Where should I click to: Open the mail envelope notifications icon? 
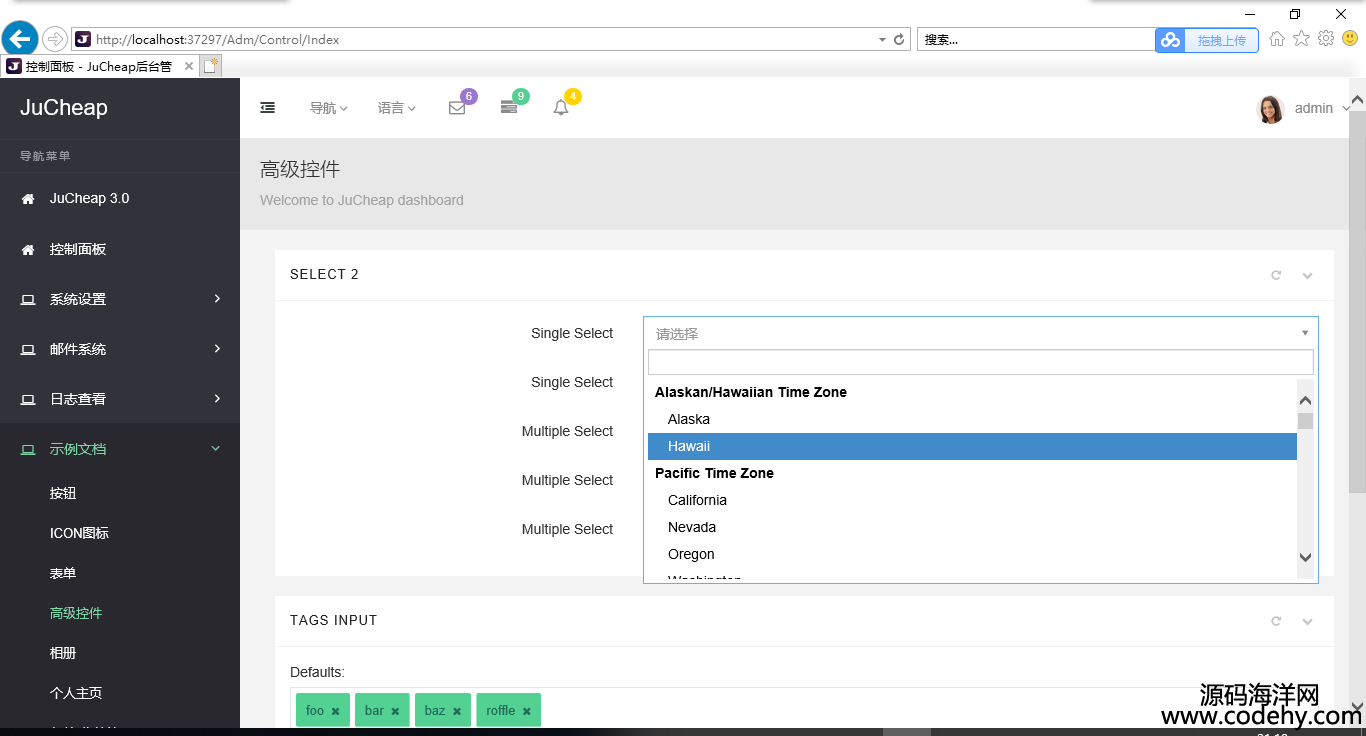pos(457,108)
